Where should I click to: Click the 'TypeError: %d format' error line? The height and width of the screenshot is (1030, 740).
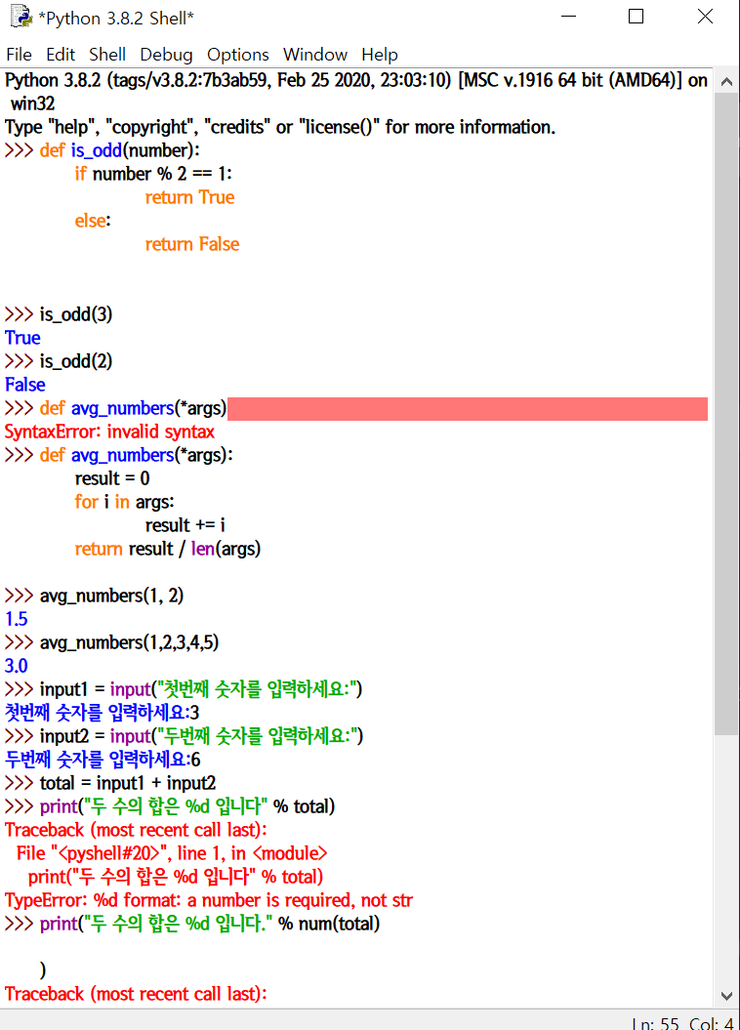pyautogui.click(x=209, y=901)
